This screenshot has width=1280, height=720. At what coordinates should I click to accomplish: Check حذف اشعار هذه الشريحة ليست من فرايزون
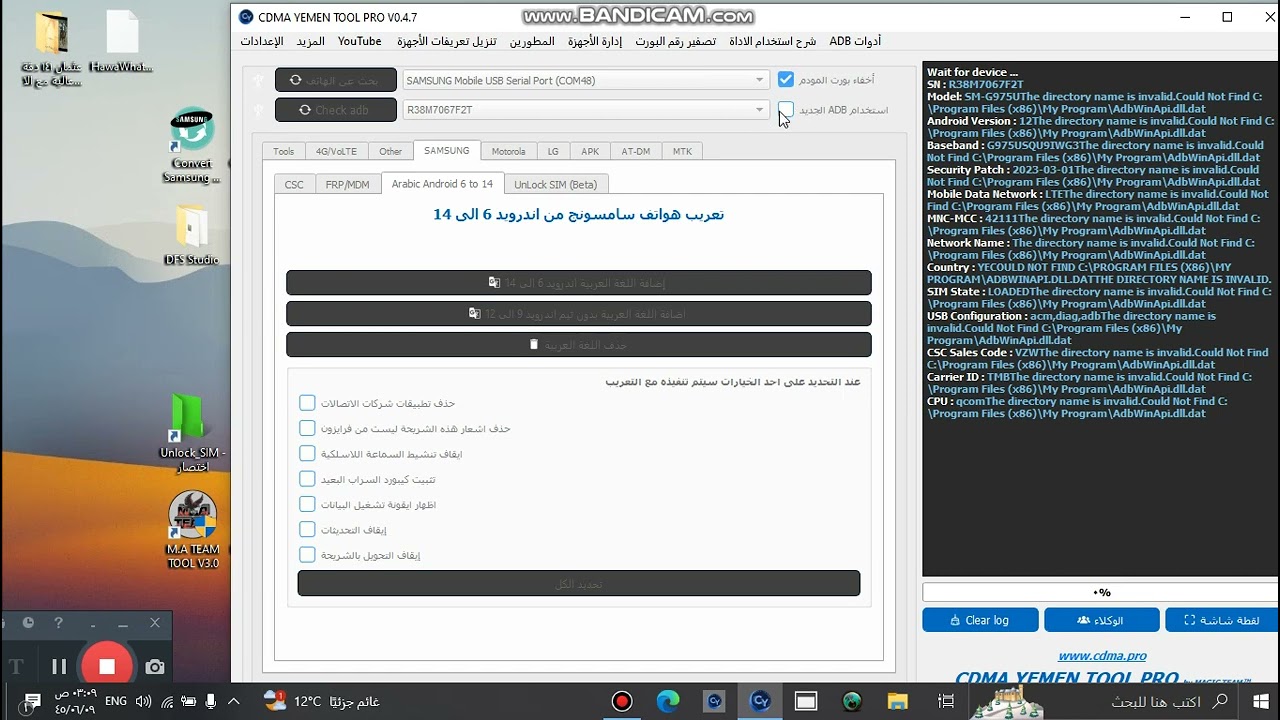(x=307, y=428)
